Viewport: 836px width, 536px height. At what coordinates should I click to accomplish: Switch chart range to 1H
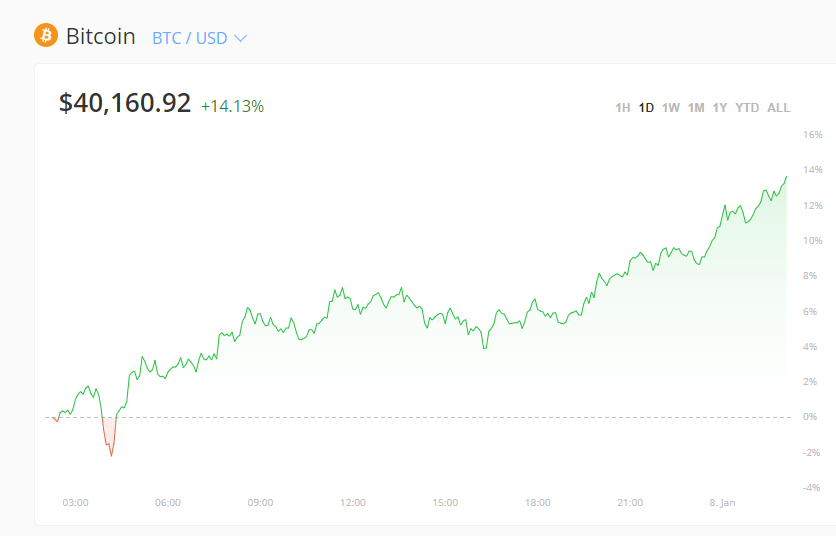pos(622,108)
